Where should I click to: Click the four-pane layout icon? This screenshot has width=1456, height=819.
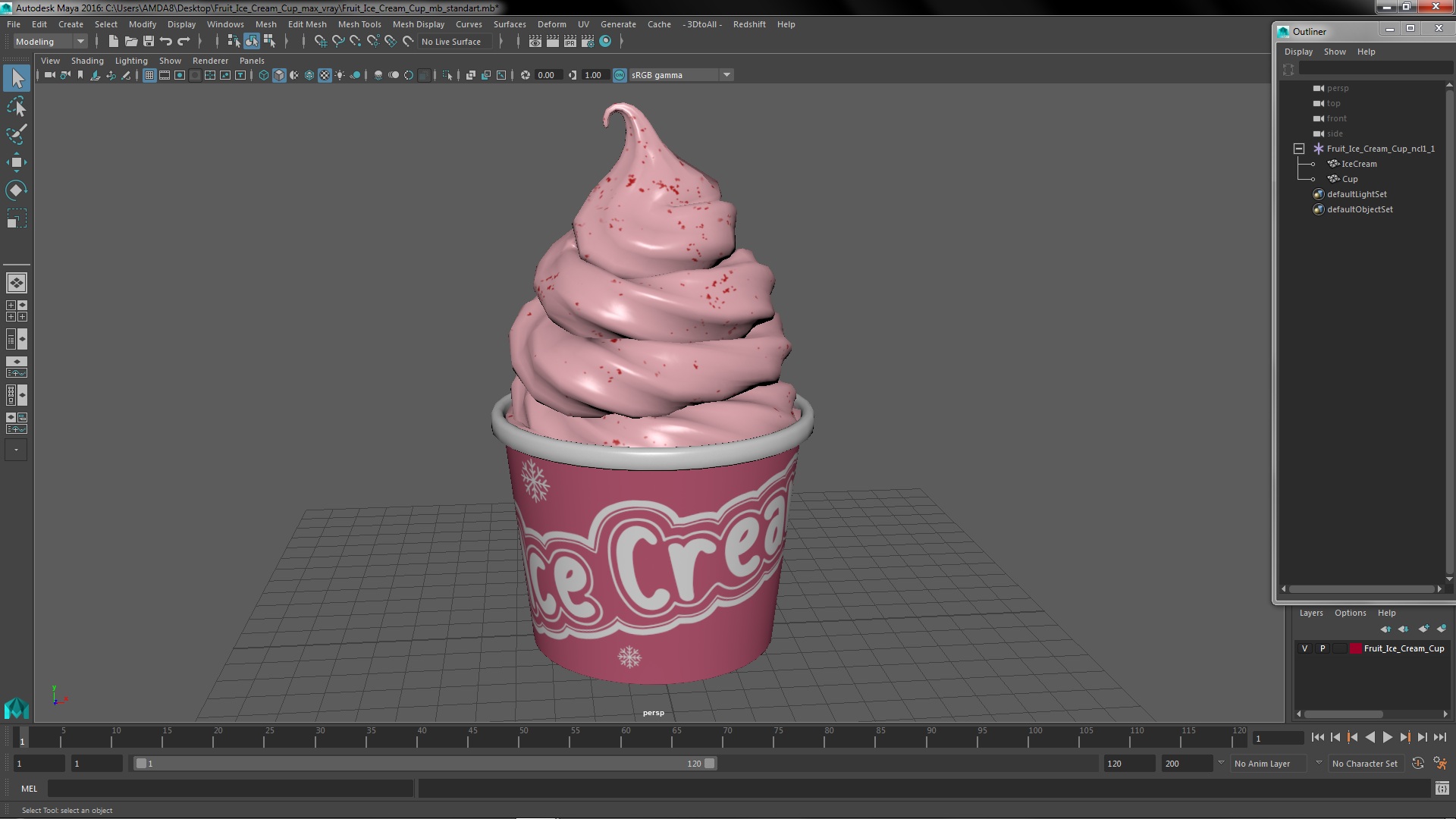click(x=17, y=311)
